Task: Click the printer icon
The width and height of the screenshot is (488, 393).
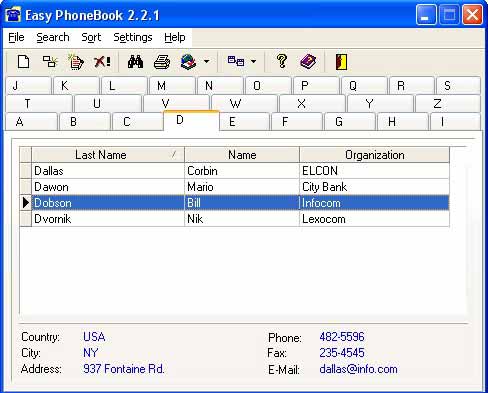Action: tap(162, 62)
